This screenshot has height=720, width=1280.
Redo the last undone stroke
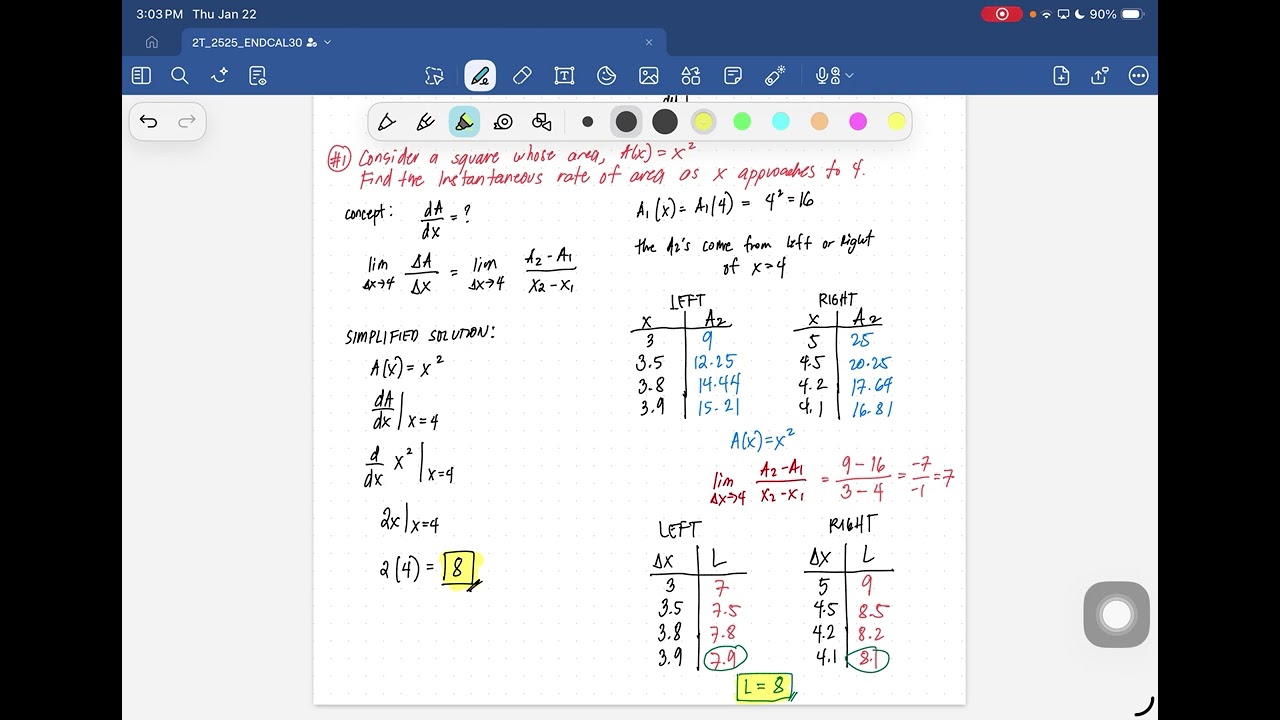[187, 122]
